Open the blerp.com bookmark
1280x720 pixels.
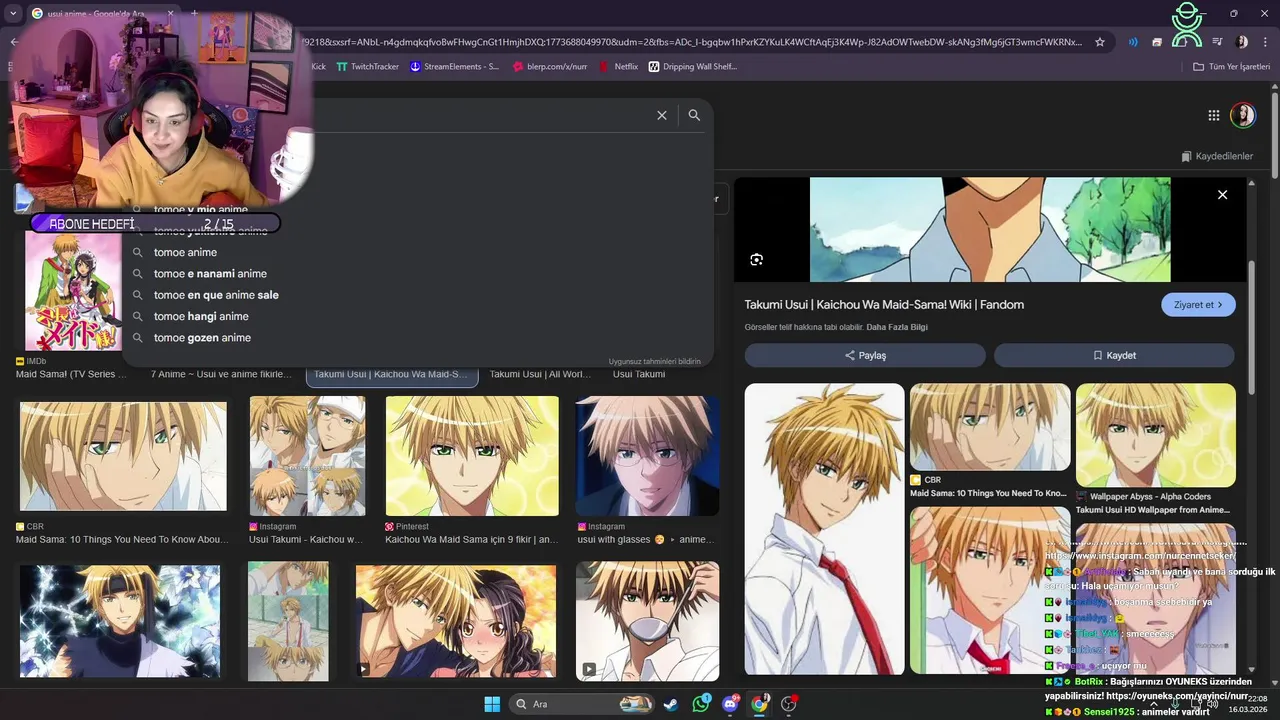(549, 67)
